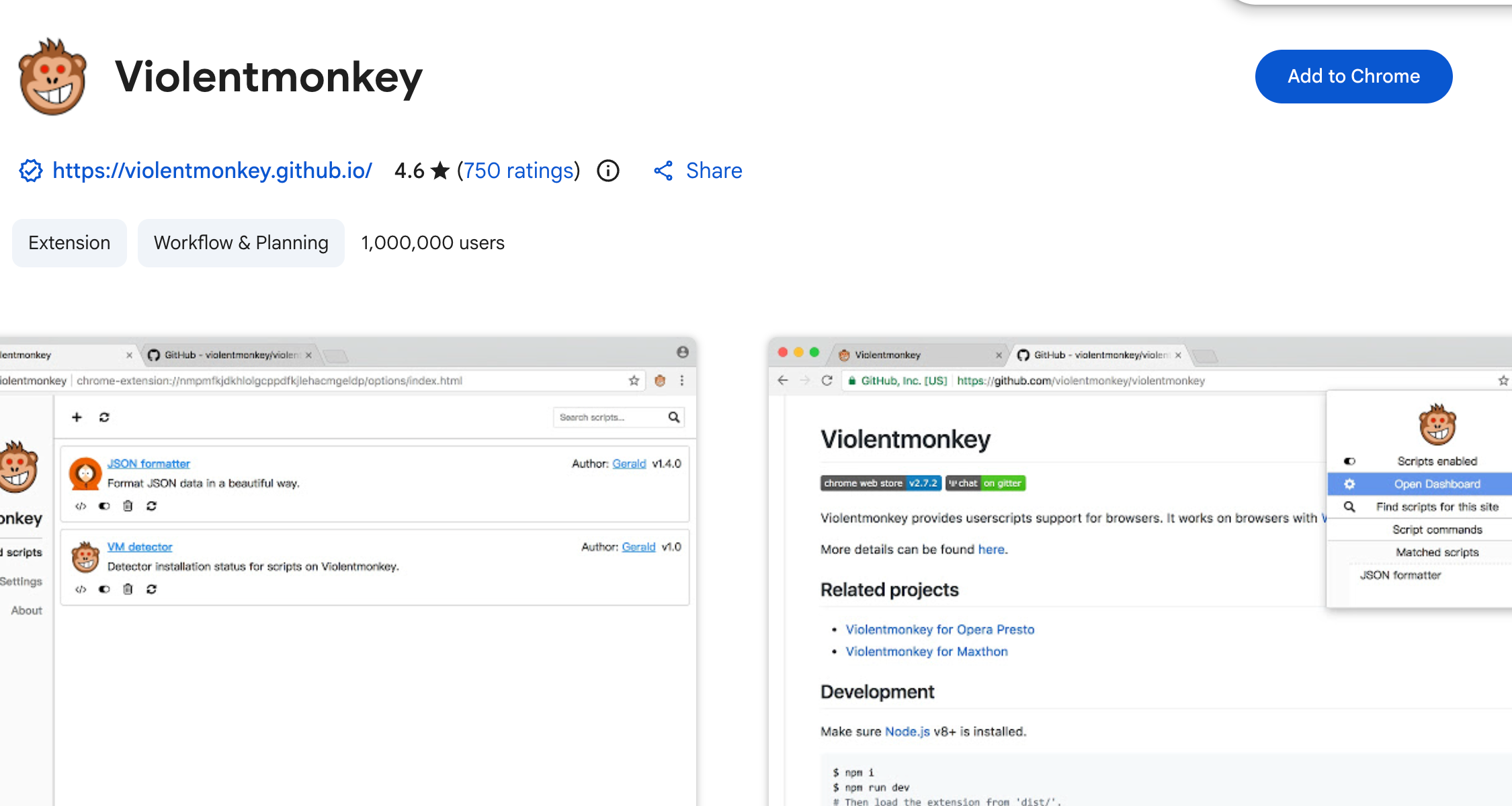Open the Violentmonkey for Maxthon link
Viewport: 1512px width, 806px height.
926,652
